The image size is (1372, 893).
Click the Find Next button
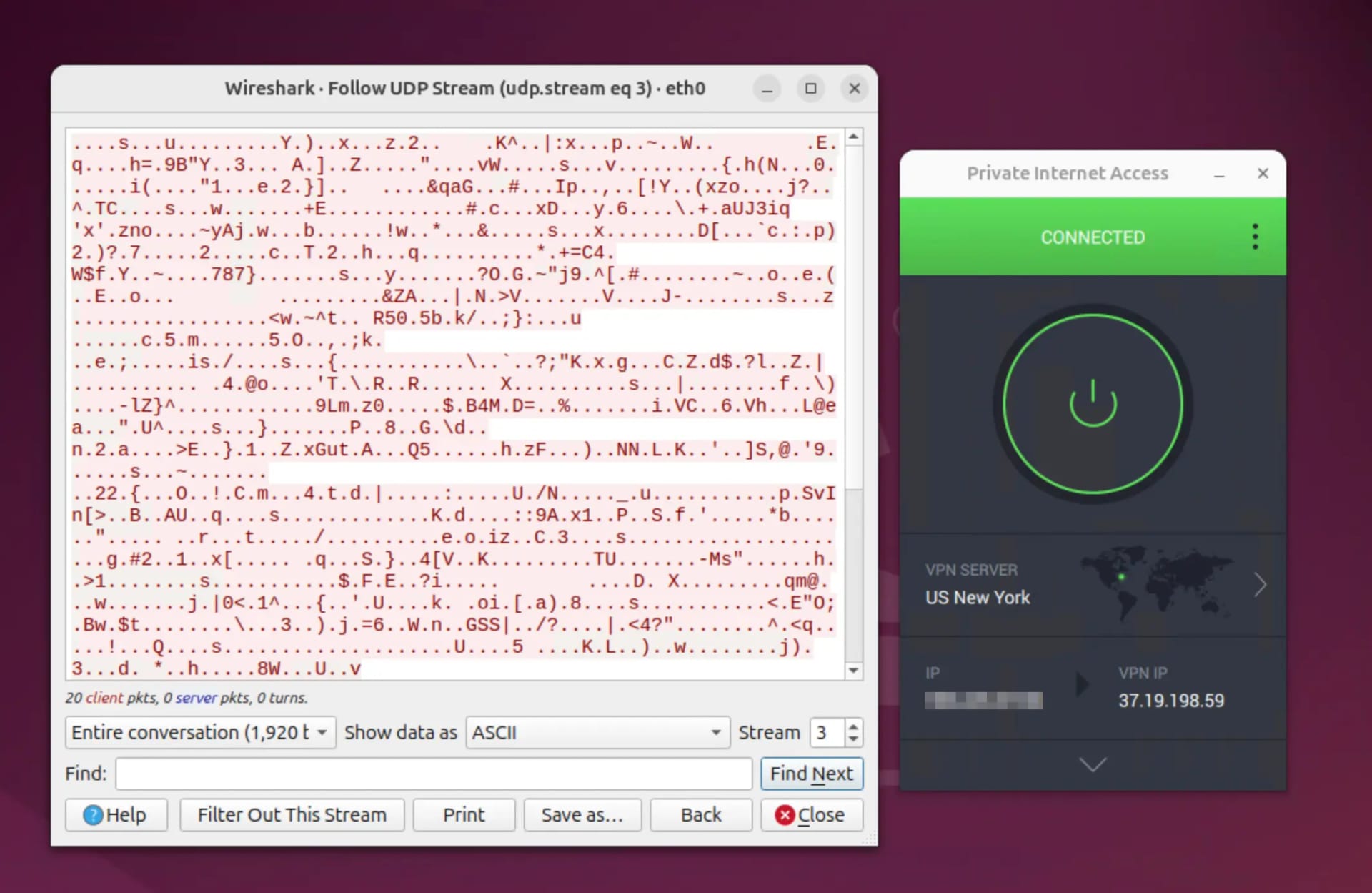[x=810, y=772]
